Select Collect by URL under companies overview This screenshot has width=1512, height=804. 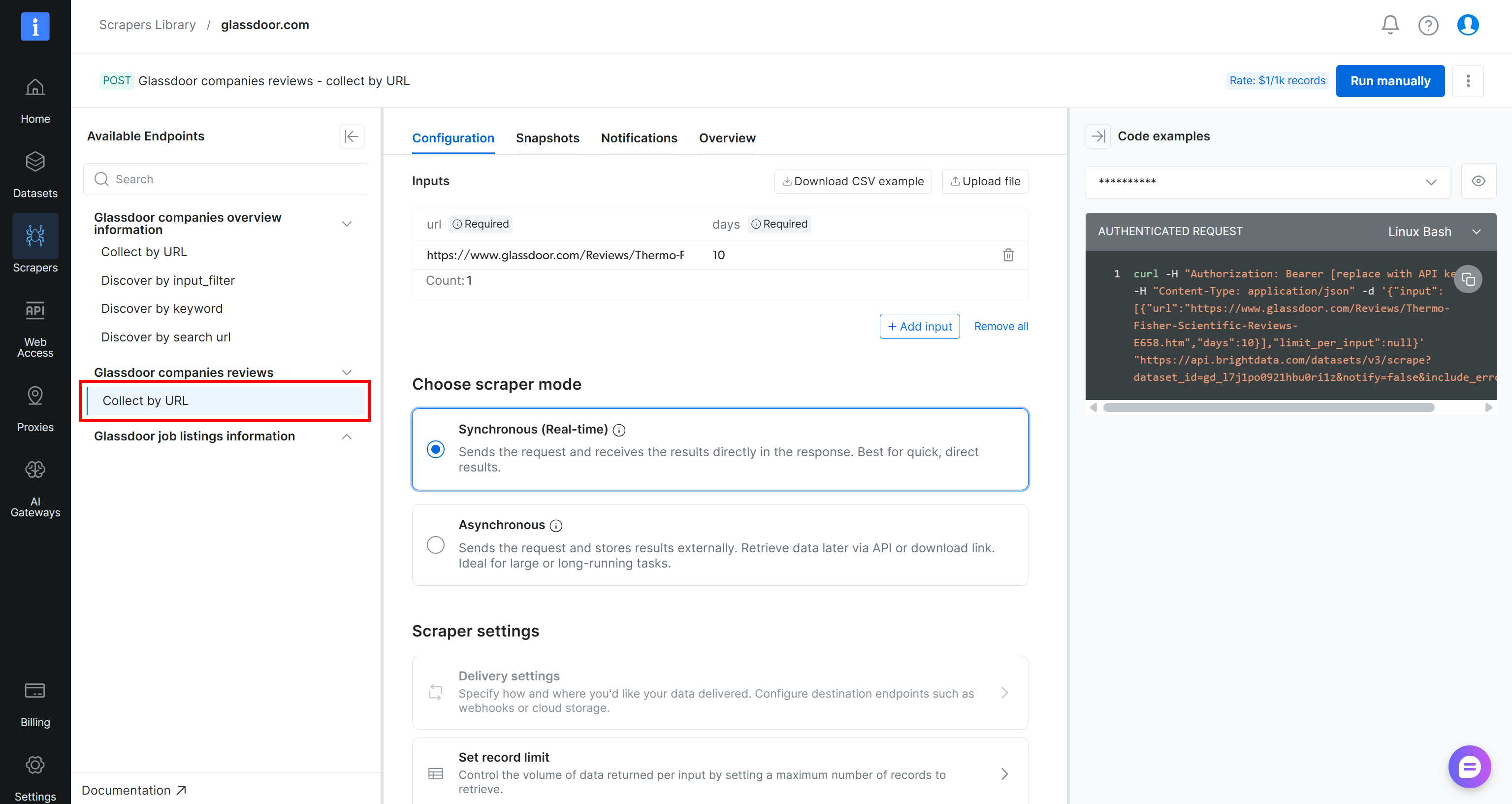tap(144, 252)
